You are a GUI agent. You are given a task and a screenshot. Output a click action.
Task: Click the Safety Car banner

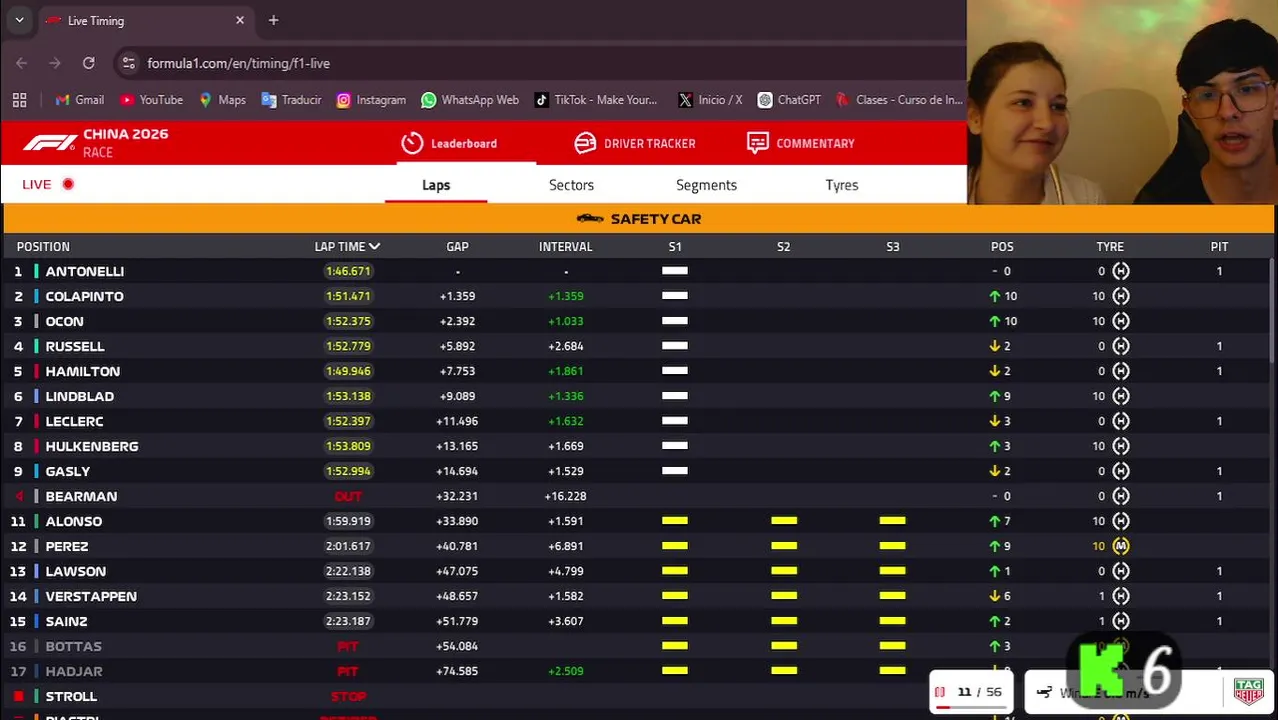[x=639, y=219]
